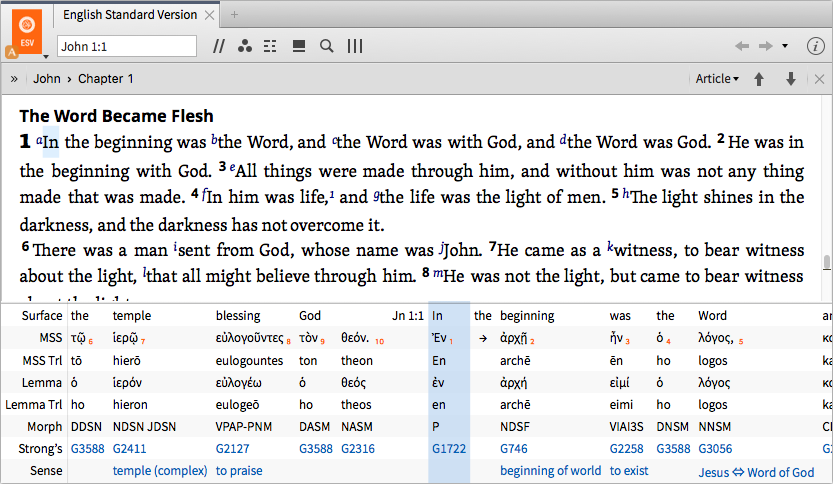
Task: Edit the John 1:1 reference box
Action: [127, 46]
